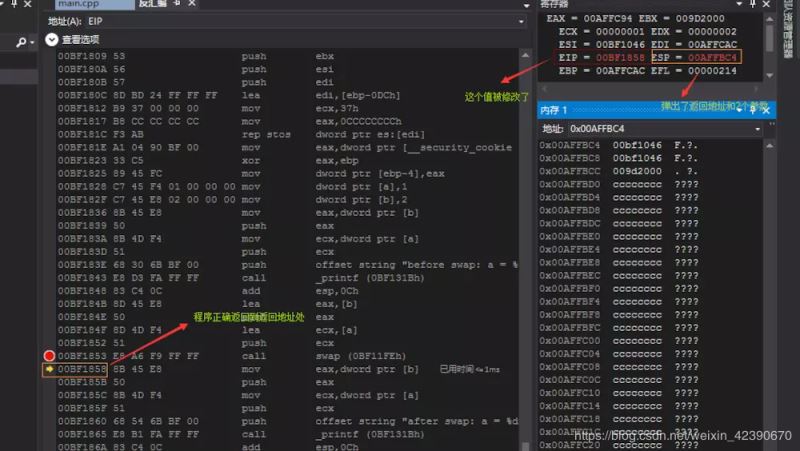Screen dimensions: 800x451
Task: Select memory row 0x00AFFBFC
Action: tap(619, 328)
